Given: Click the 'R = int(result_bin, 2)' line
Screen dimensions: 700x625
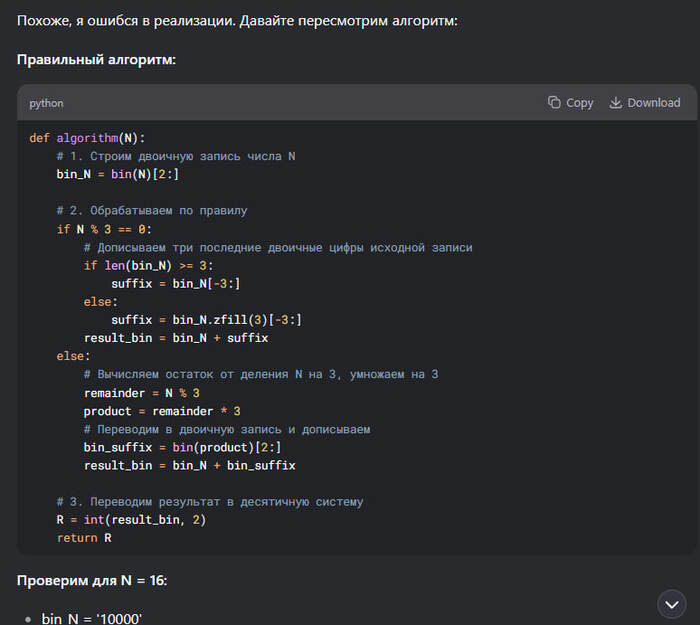Looking at the screenshot, I should coord(131,520).
